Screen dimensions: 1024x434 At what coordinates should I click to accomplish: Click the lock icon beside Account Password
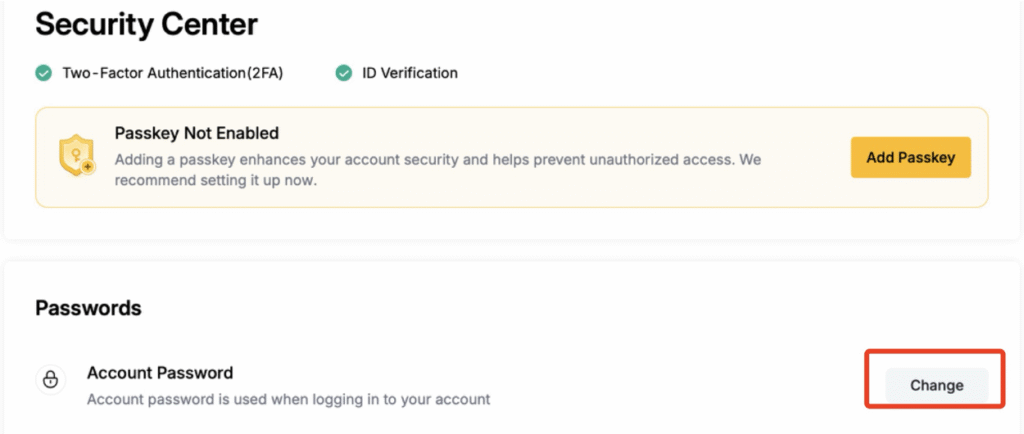pos(51,380)
